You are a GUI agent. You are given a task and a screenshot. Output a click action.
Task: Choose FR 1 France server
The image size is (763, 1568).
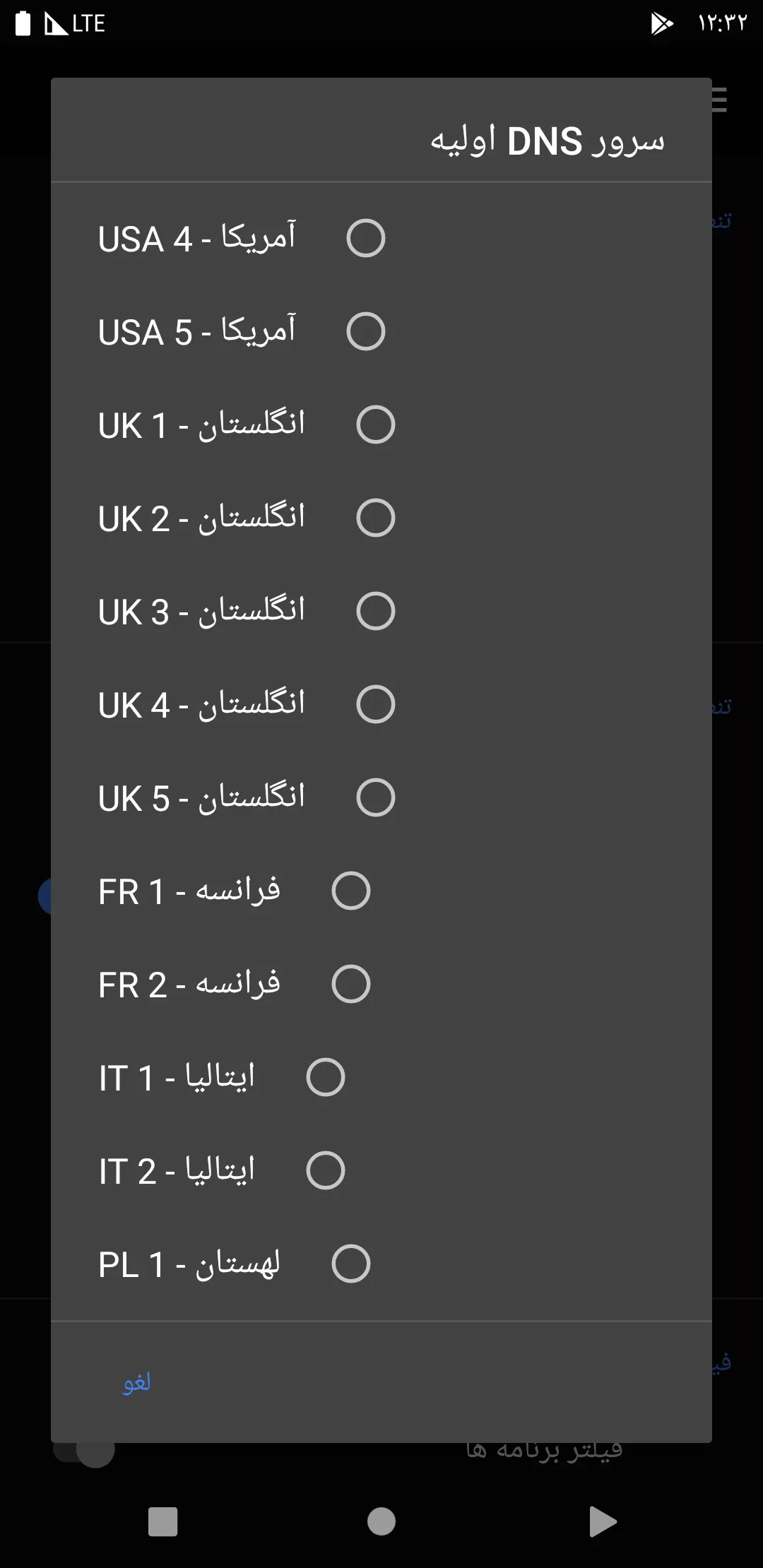(x=351, y=891)
